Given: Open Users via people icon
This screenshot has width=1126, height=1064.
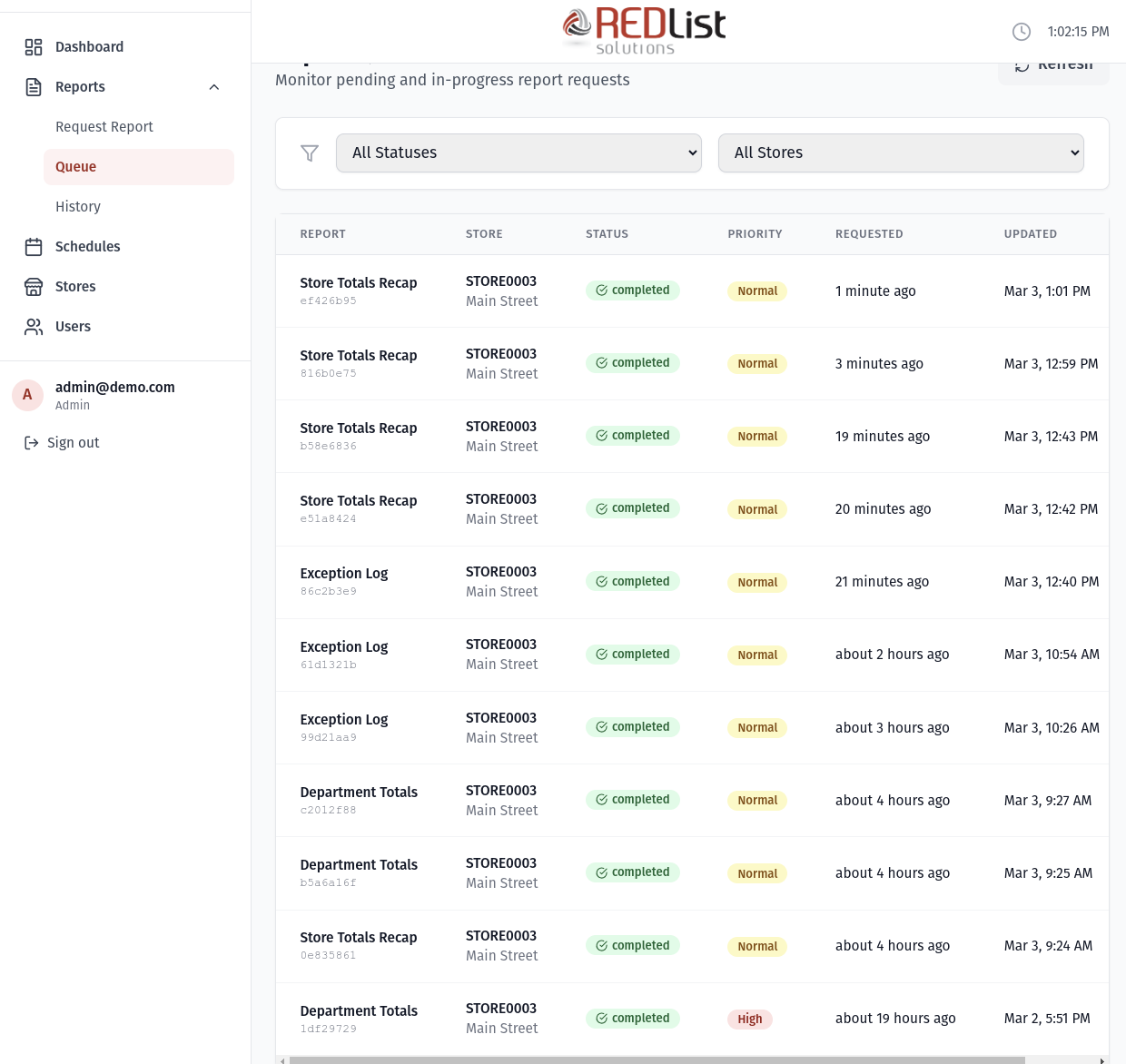Looking at the screenshot, I should click(34, 326).
